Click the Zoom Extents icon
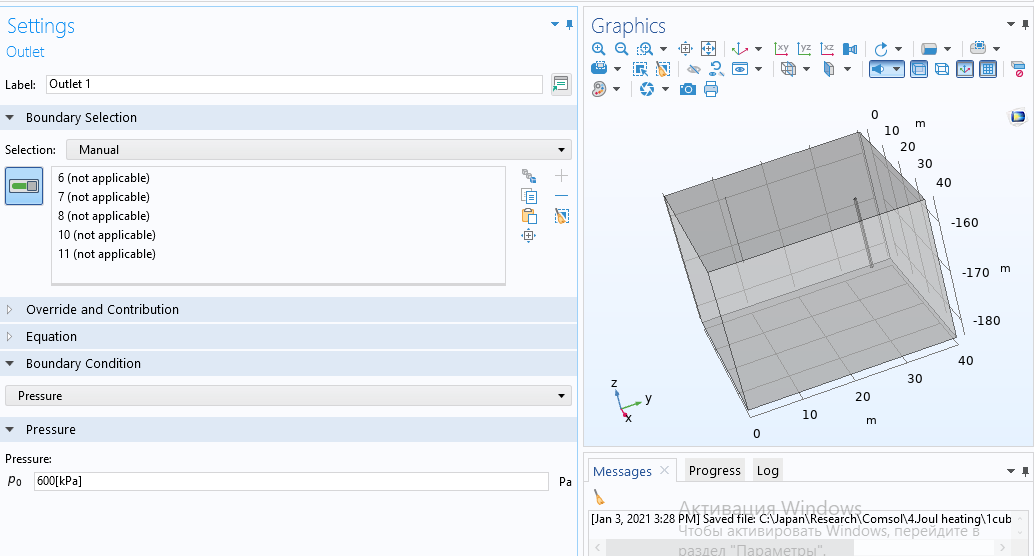Screen dimensions: 1034x556 pos(708,49)
